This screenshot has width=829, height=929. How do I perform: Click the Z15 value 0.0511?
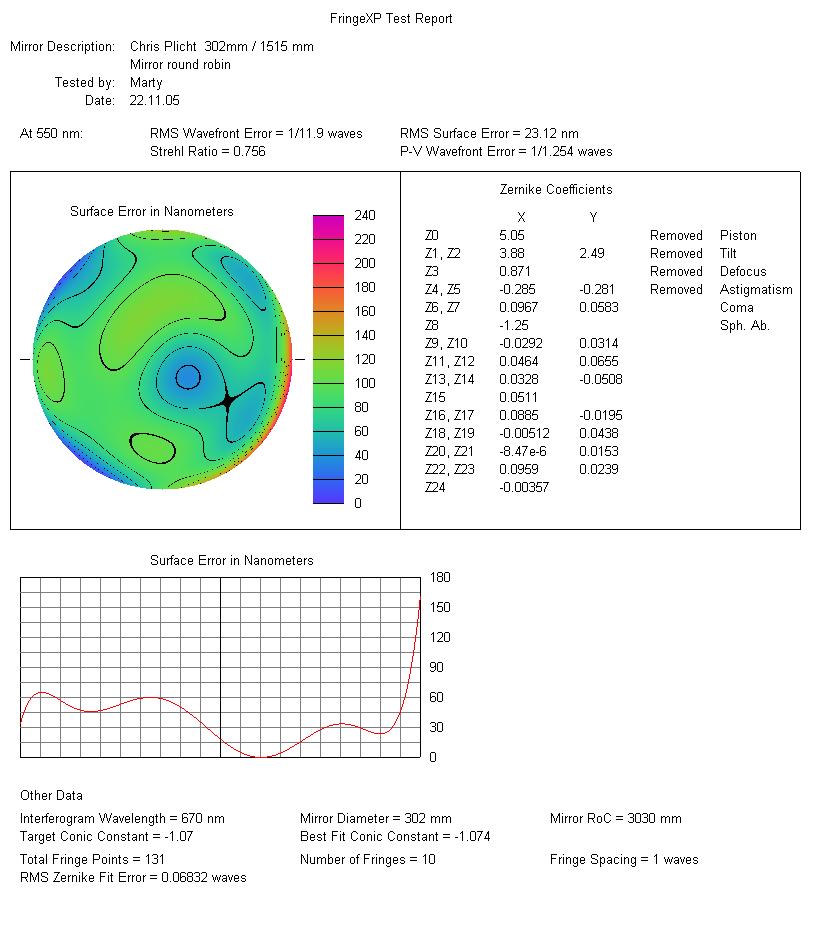[518, 397]
